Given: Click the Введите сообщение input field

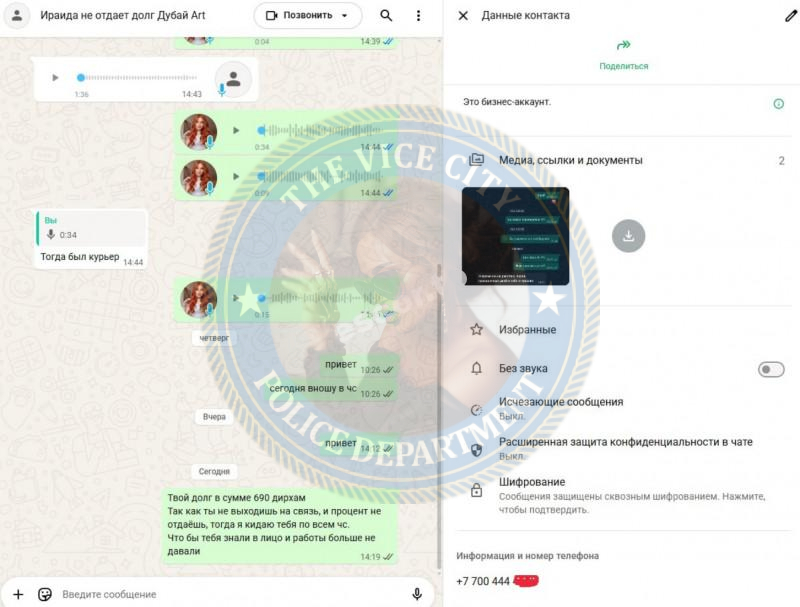Looking at the screenshot, I should 232,594.
